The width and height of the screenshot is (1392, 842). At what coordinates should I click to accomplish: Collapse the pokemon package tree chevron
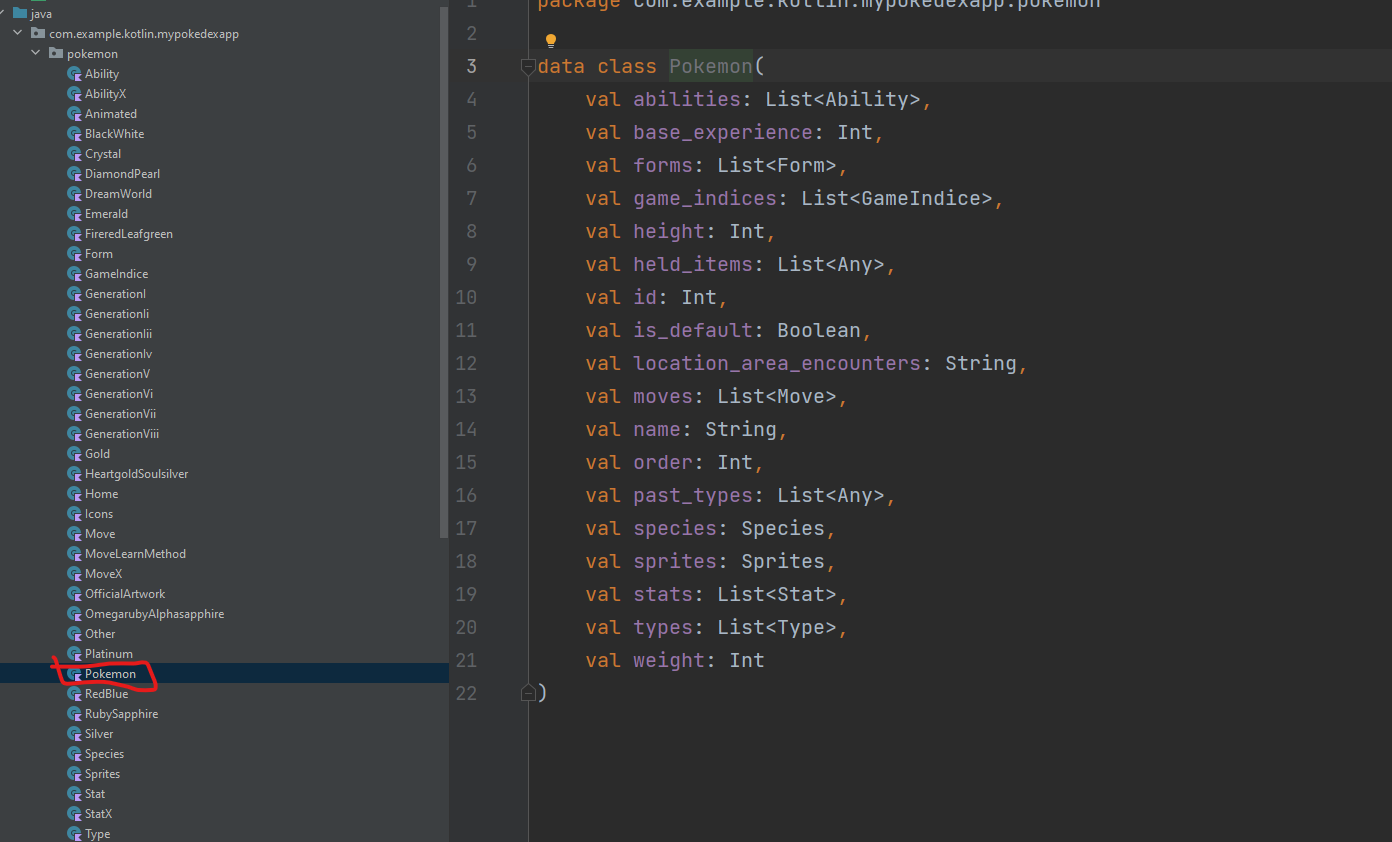[36, 54]
